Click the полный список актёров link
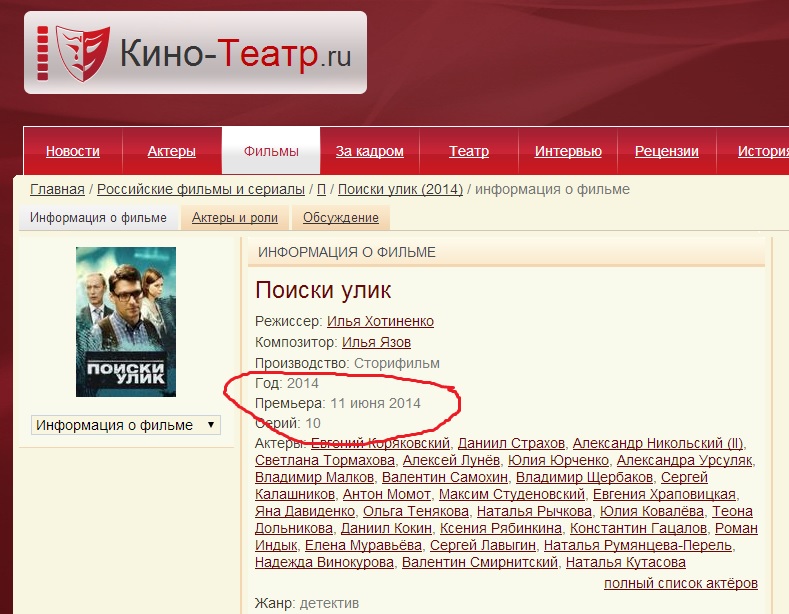Image resolution: width=789 pixels, height=614 pixels. point(681,583)
